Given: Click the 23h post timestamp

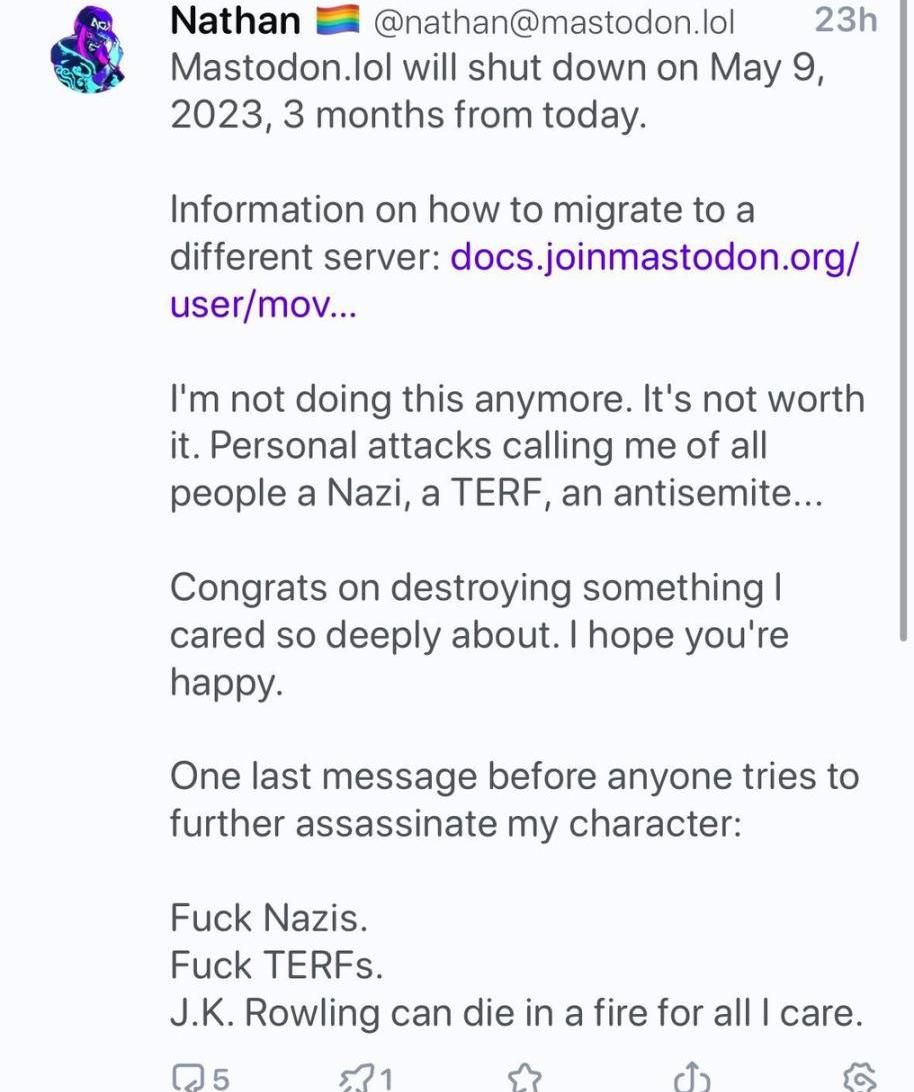Looking at the screenshot, I should 845,20.
